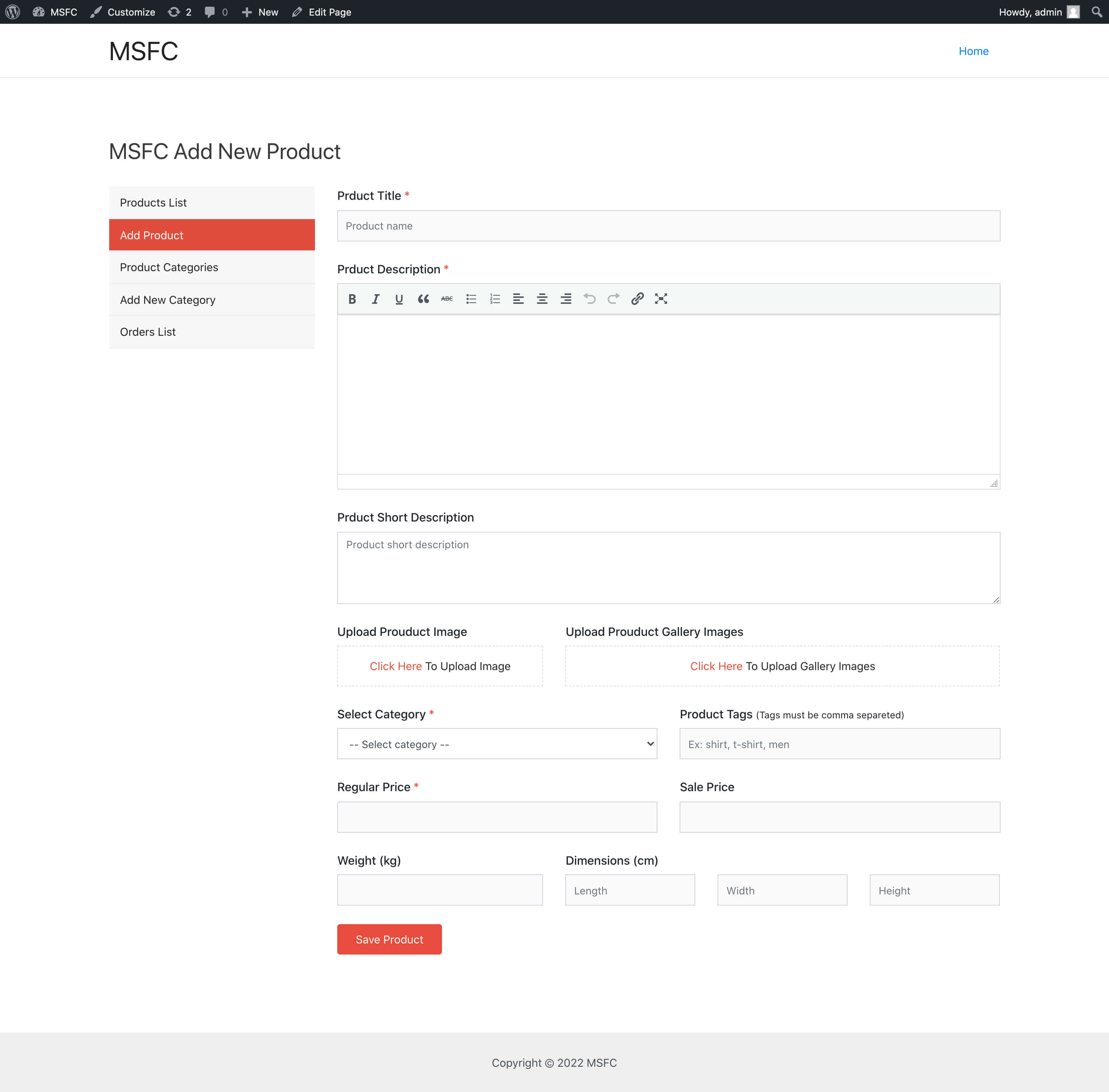Toggle fullscreen mode in the editor
The image size is (1109, 1092).
click(661, 299)
